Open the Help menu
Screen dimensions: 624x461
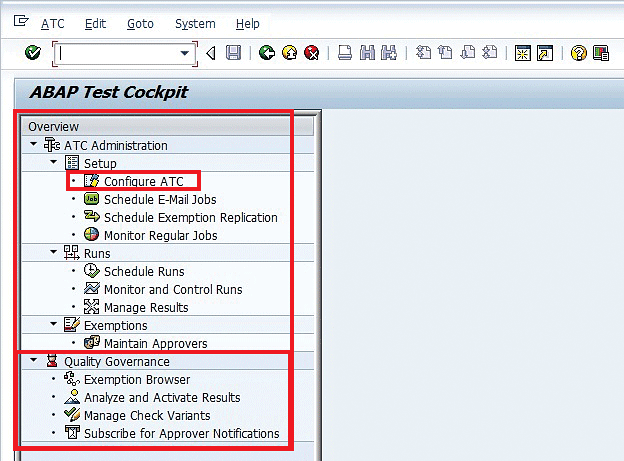[x=248, y=24]
